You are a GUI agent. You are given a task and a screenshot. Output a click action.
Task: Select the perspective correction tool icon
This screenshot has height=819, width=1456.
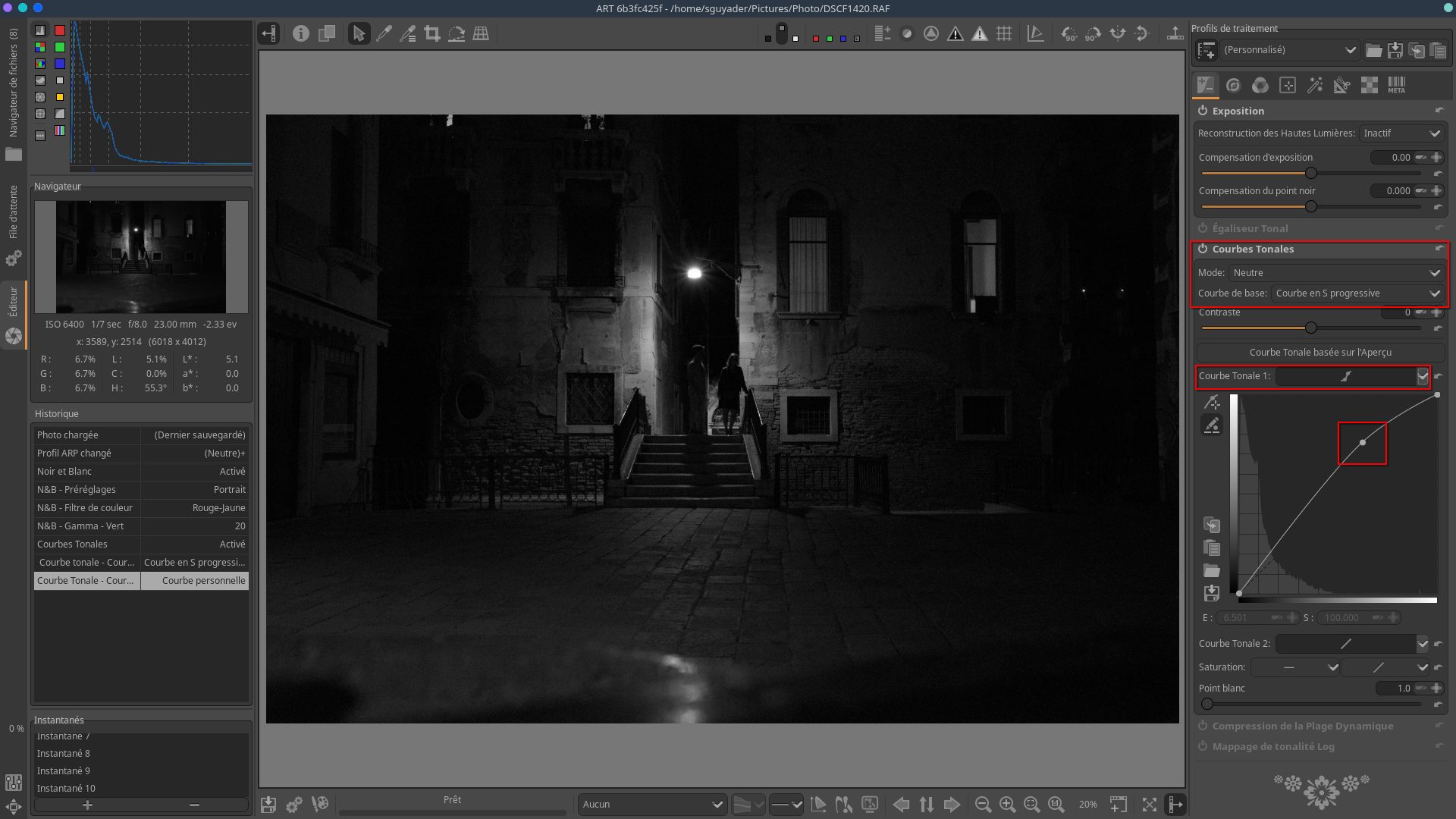[x=481, y=33]
